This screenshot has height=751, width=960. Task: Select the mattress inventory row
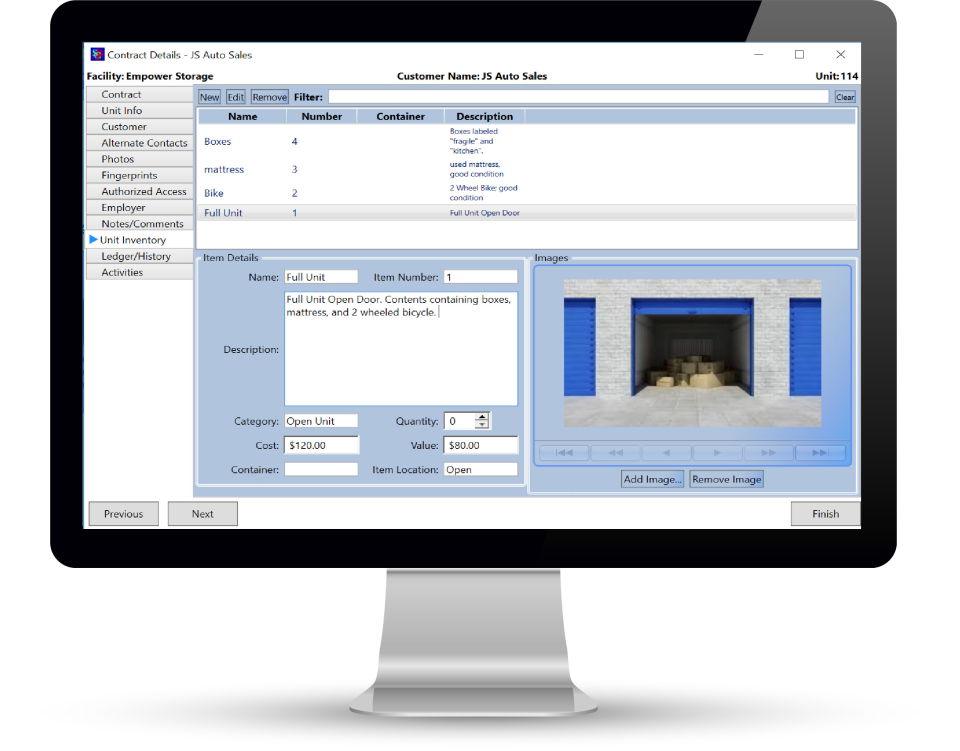click(x=527, y=170)
